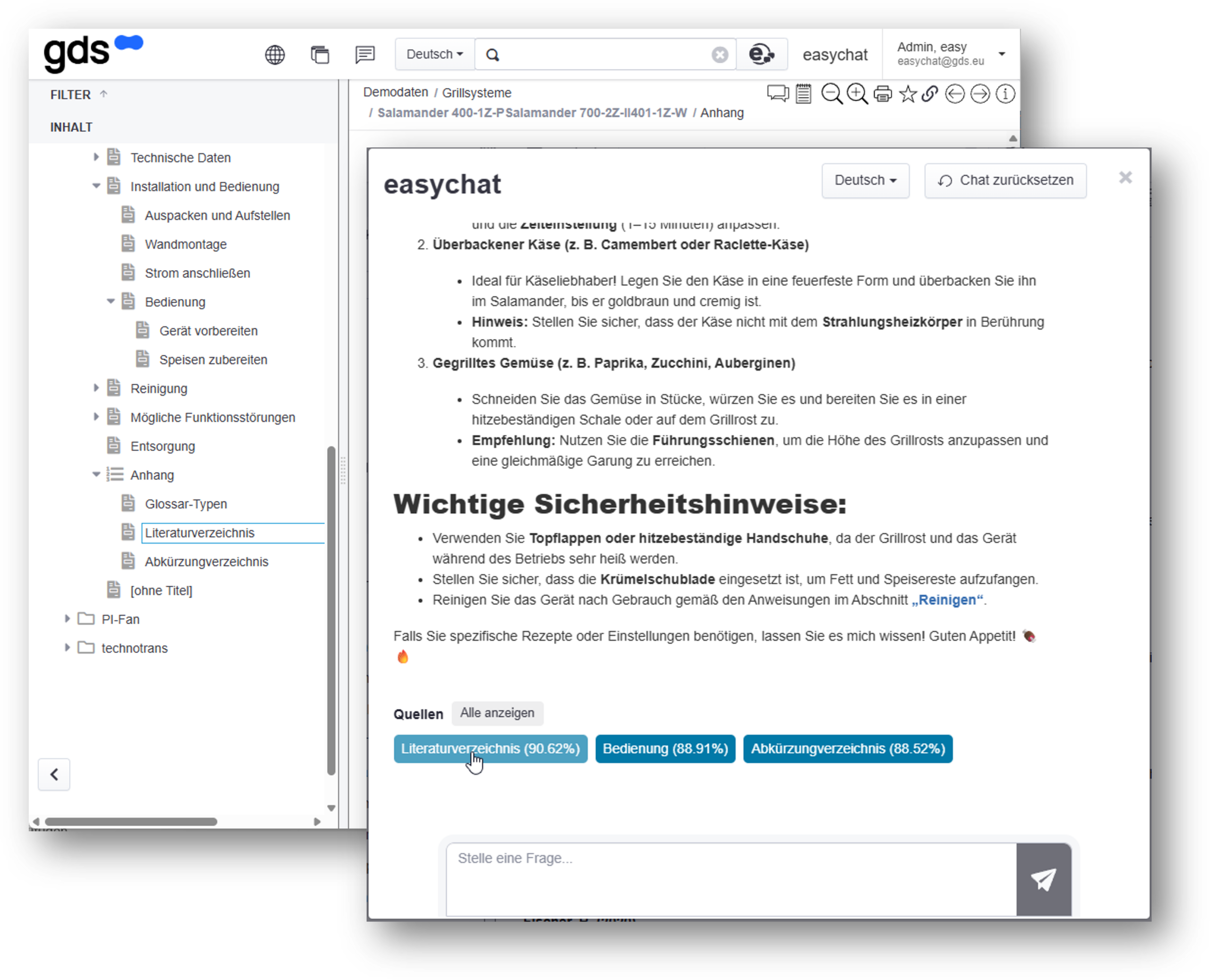Collapse the Installation und Bedienung section

pyautogui.click(x=96, y=186)
